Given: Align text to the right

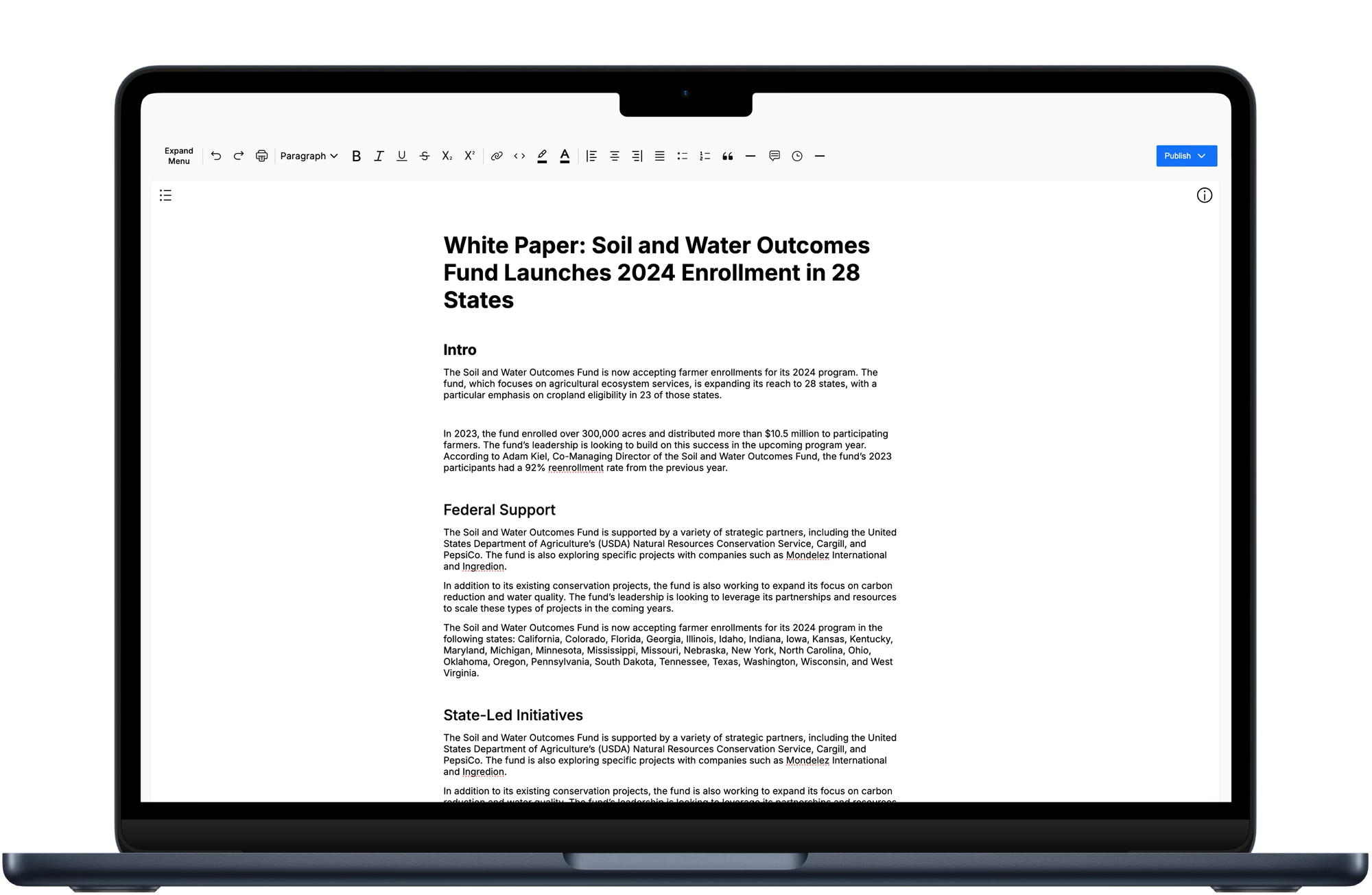Looking at the screenshot, I should pyautogui.click(x=637, y=156).
